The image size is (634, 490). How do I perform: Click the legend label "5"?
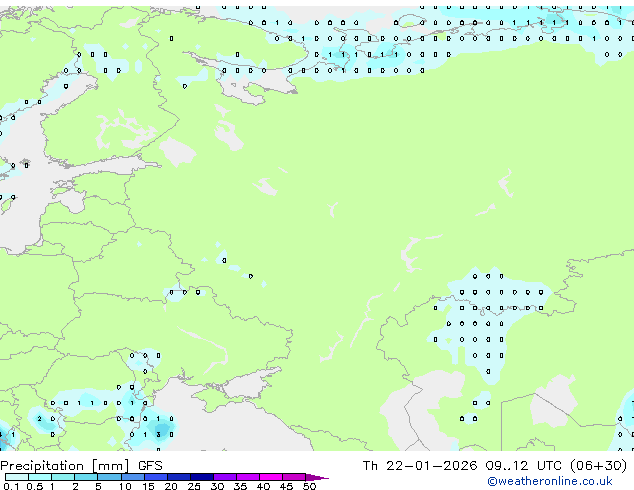[98, 486]
